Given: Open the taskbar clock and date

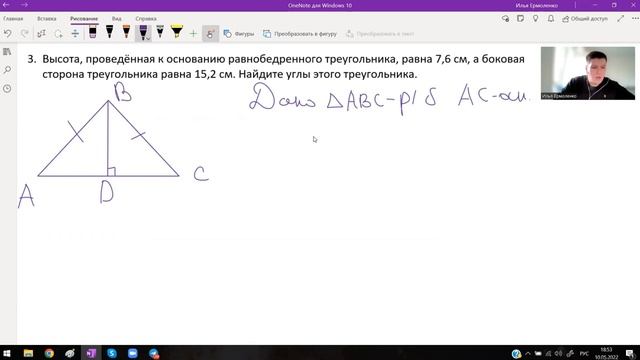Looking at the screenshot, I should click(x=606, y=353).
